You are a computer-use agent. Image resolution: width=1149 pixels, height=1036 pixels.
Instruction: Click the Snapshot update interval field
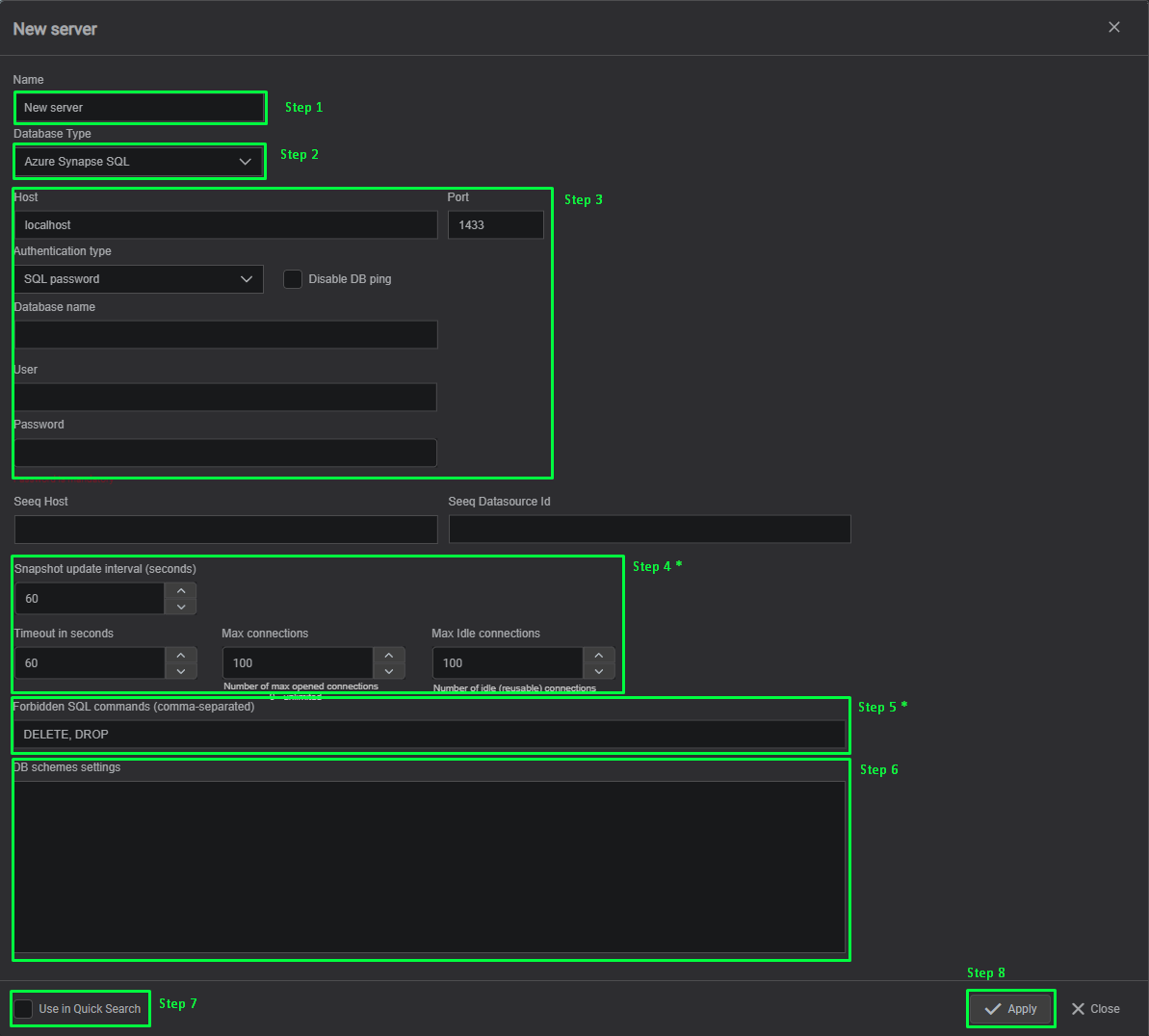pyautogui.click(x=91, y=599)
